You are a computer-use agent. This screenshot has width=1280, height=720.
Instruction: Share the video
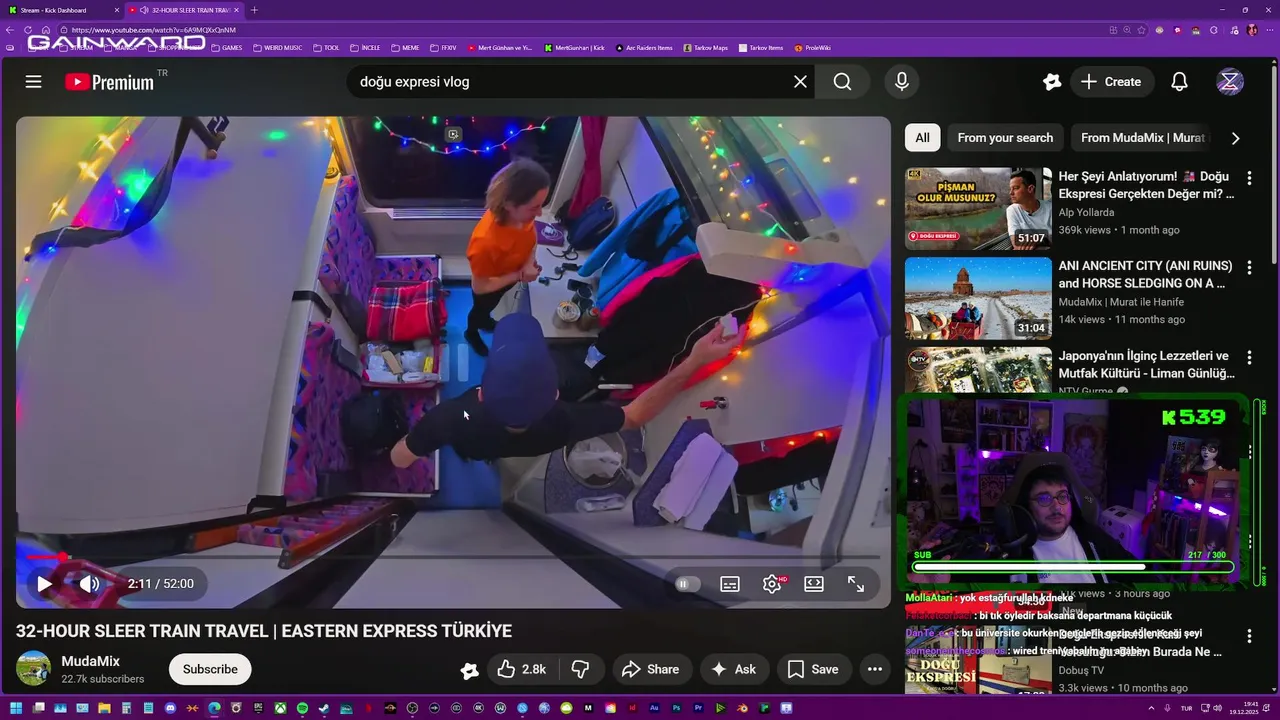pyautogui.click(x=650, y=669)
